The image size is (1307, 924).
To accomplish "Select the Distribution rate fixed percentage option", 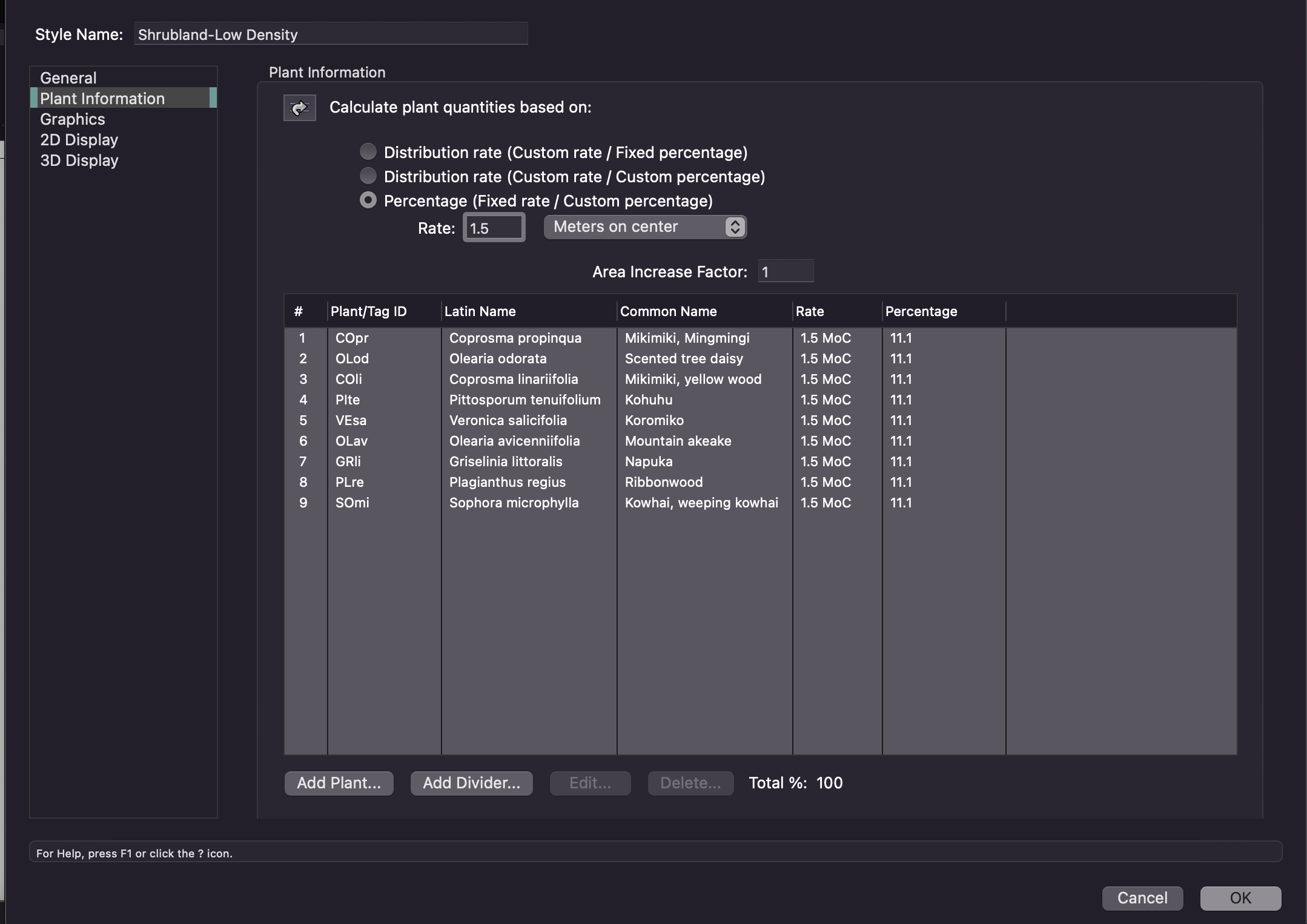I will (368, 151).
